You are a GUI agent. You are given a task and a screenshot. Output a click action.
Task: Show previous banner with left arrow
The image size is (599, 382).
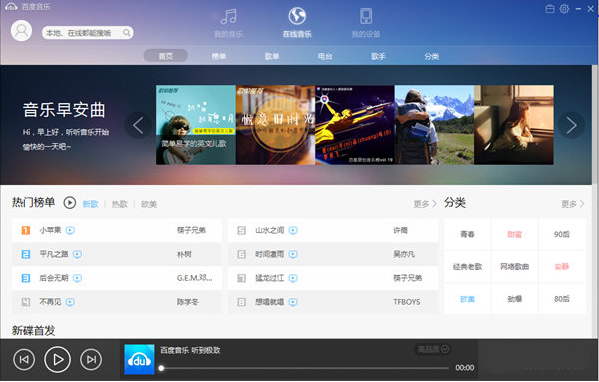pyautogui.click(x=138, y=125)
